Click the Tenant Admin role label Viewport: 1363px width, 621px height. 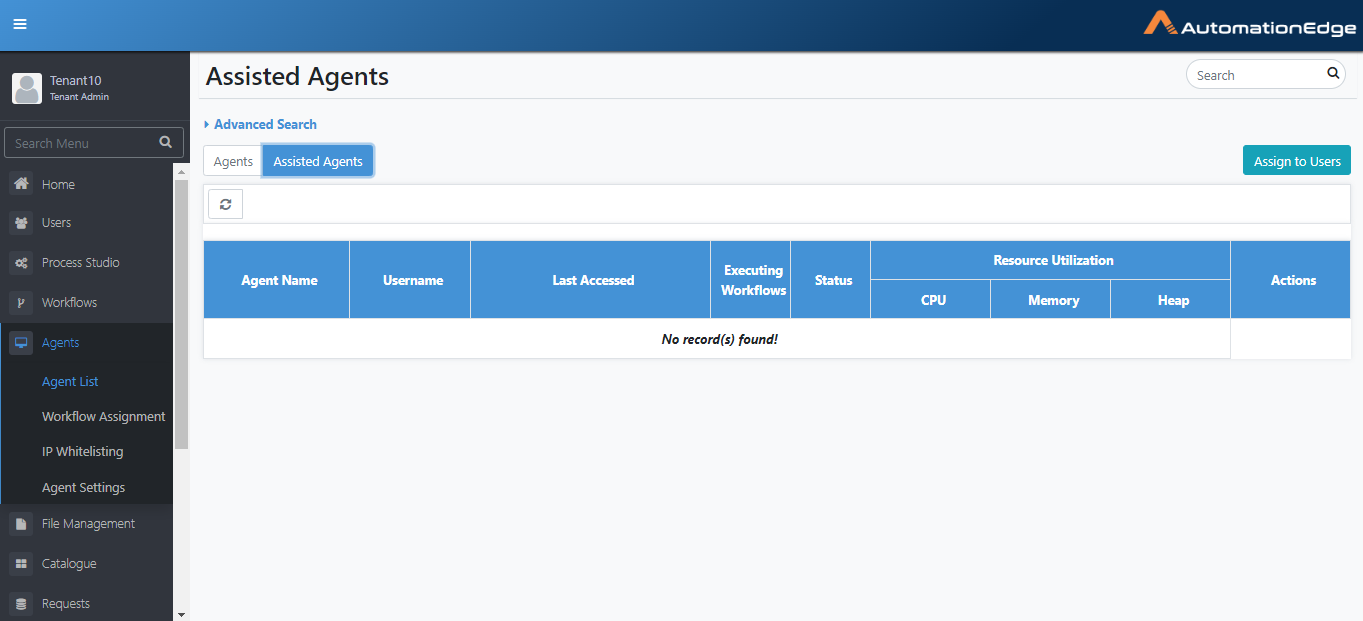79,97
